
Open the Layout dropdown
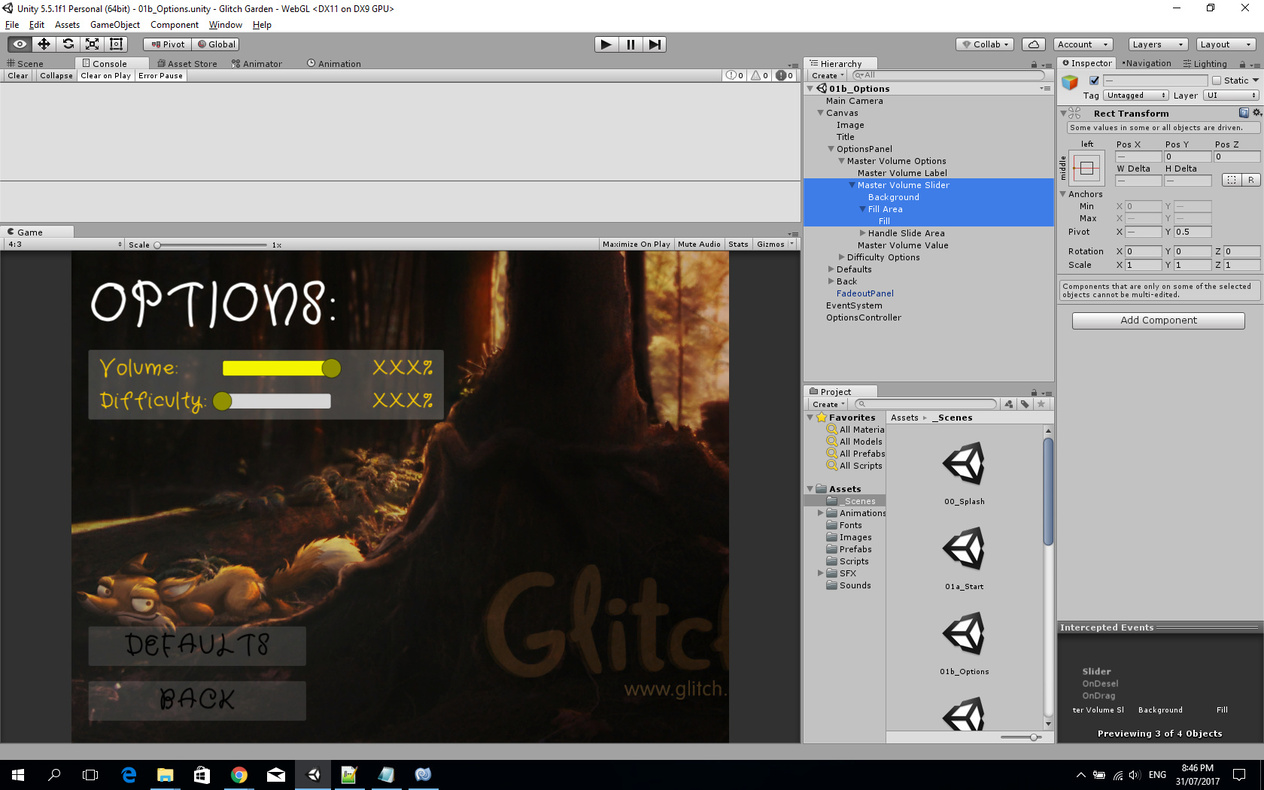(x=1225, y=44)
